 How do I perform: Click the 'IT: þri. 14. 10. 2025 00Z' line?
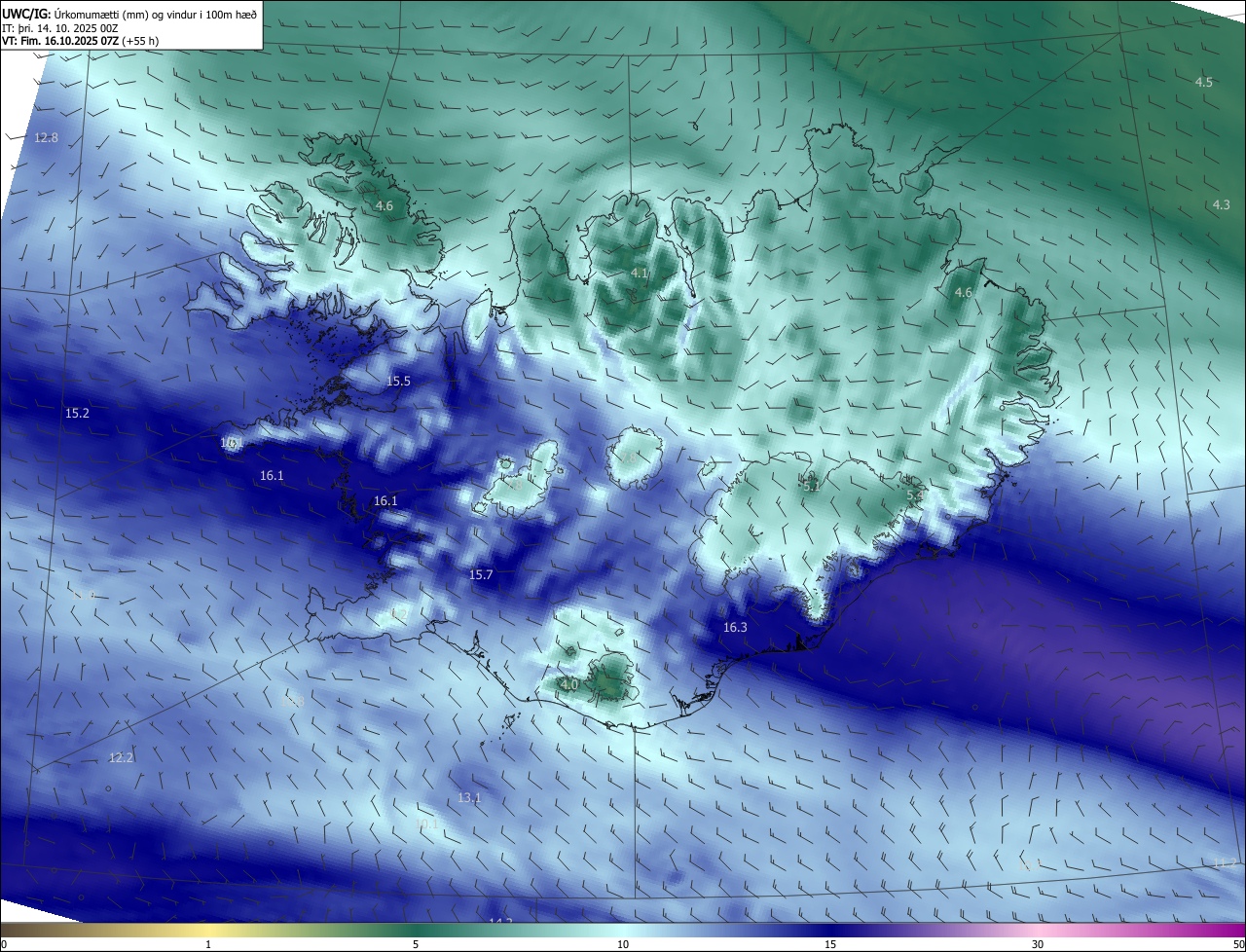pyautogui.click(x=60, y=28)
